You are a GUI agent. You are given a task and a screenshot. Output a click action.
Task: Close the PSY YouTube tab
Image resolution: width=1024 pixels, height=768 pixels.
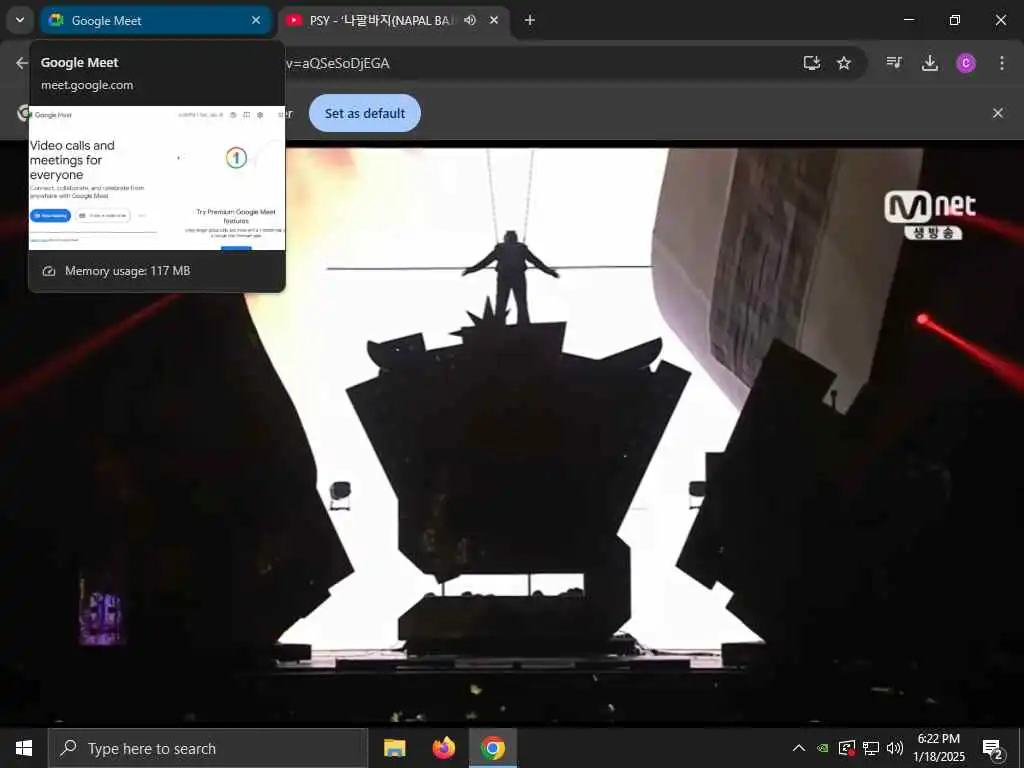pyautogui.click(x=494, y=20)
